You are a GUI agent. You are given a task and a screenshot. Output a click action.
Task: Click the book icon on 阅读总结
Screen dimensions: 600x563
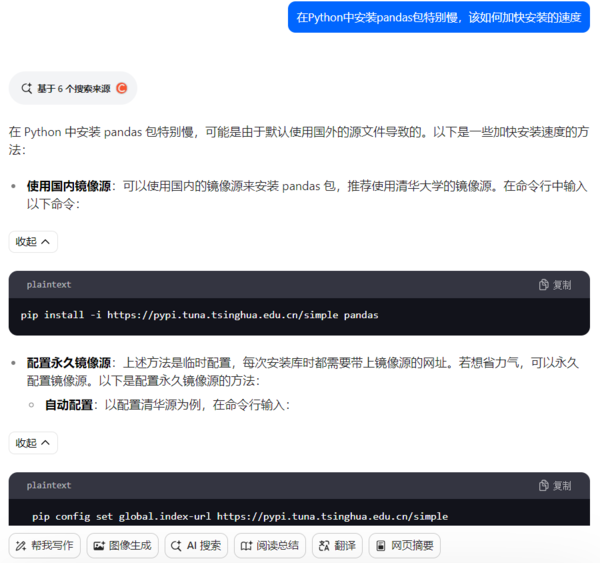[x=246, y=546]
